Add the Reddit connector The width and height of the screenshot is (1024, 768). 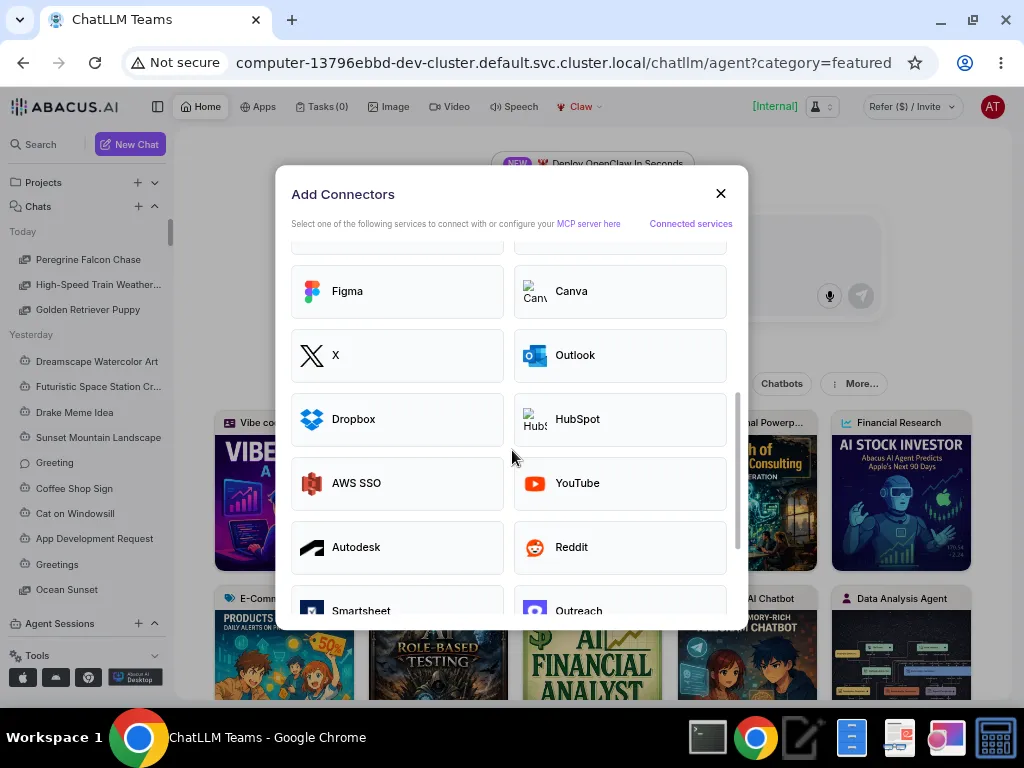click(x=620, y=547)
